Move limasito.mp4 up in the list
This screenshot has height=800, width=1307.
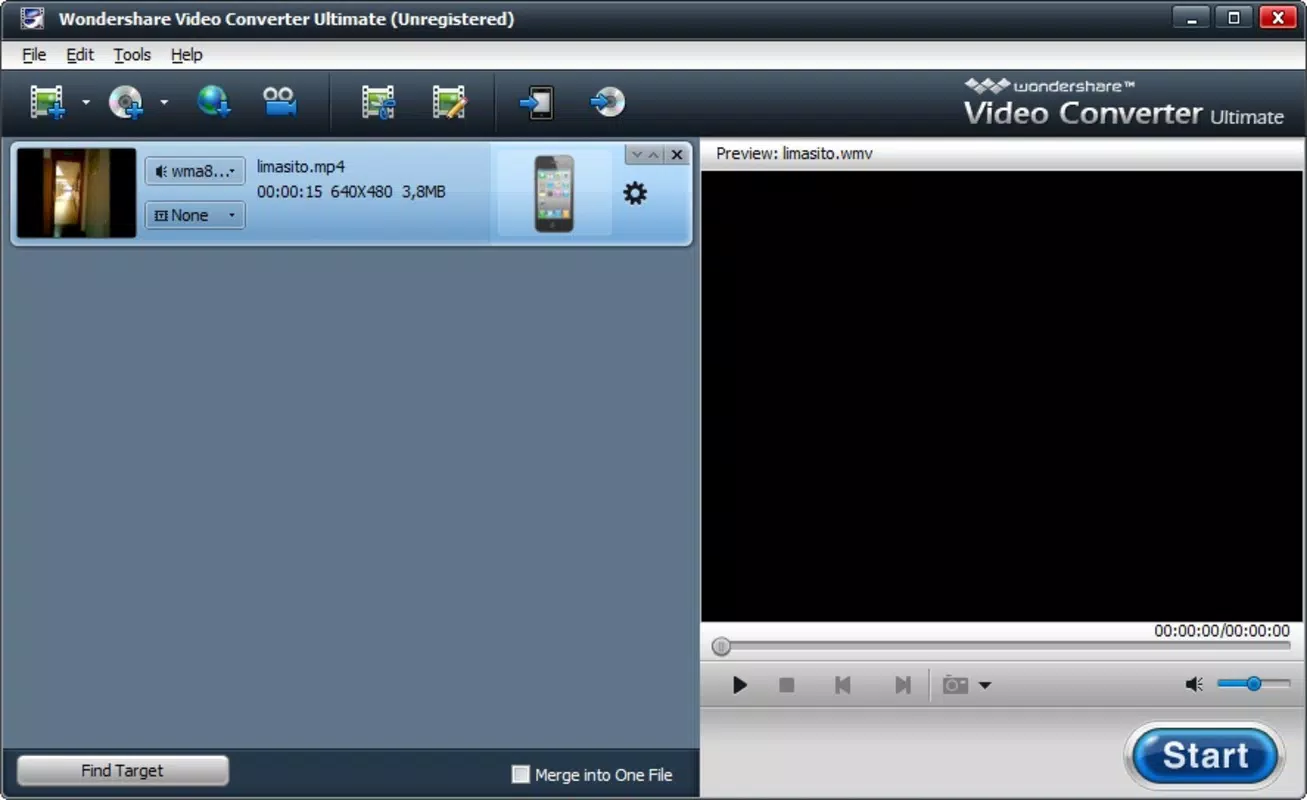click(653, 155)
